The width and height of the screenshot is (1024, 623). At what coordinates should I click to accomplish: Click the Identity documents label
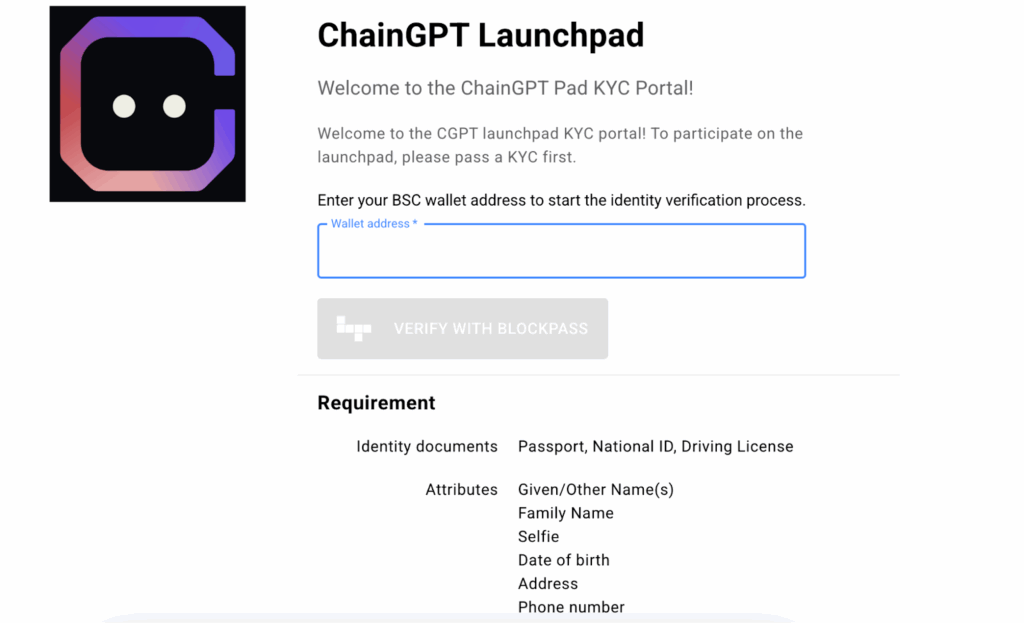coord(427,446)
